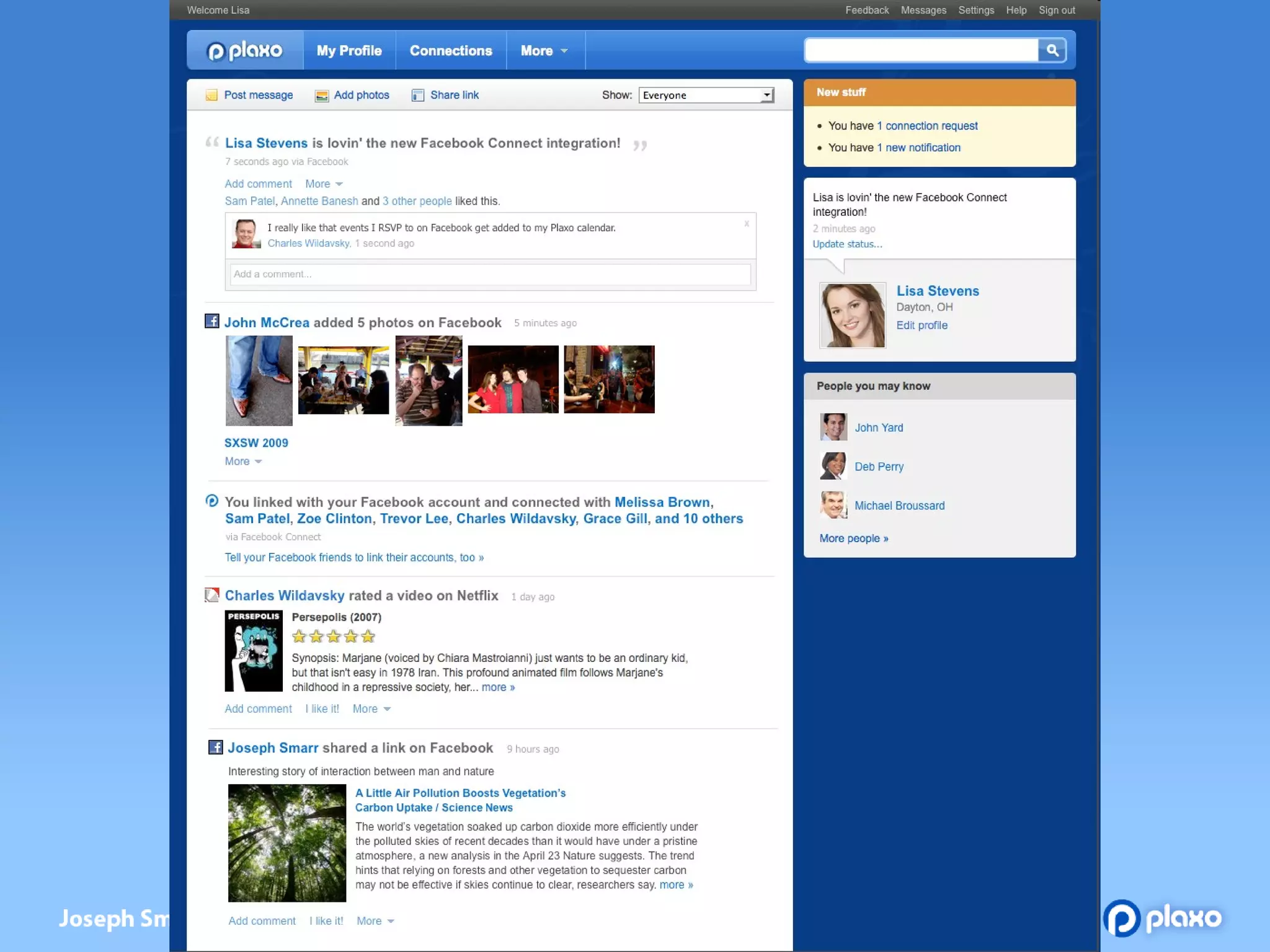Click Facebook icon beside John McCrea post
Image resolution: width=1270 pixels, height=952 pixels.
[212, 321]
